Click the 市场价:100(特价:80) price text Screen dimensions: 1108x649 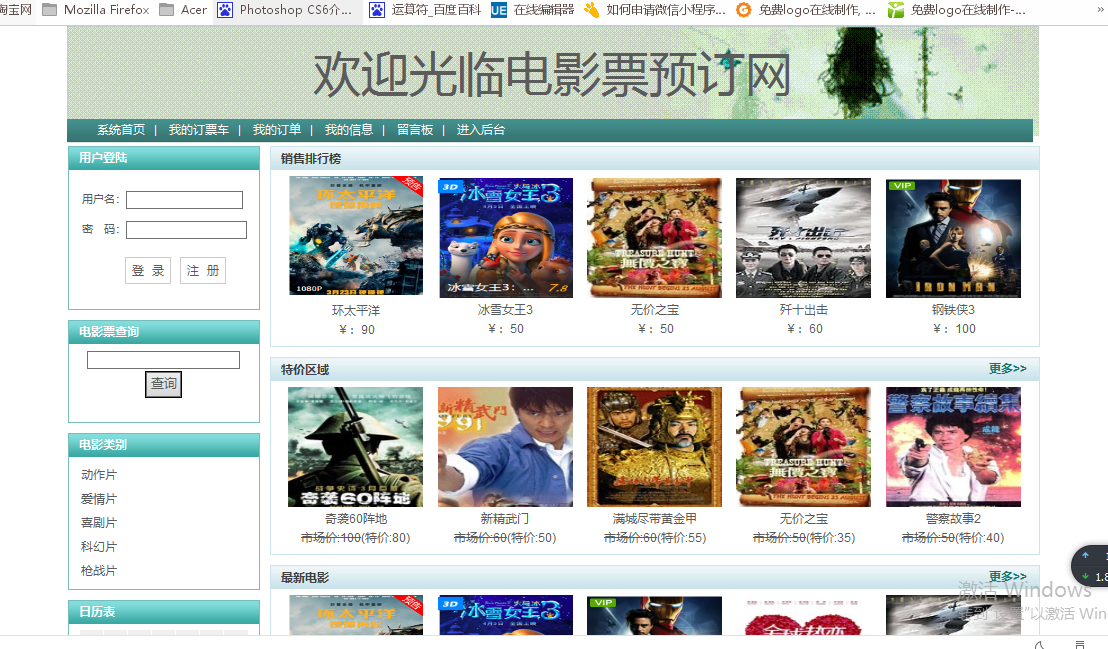(x=355, y=538)
